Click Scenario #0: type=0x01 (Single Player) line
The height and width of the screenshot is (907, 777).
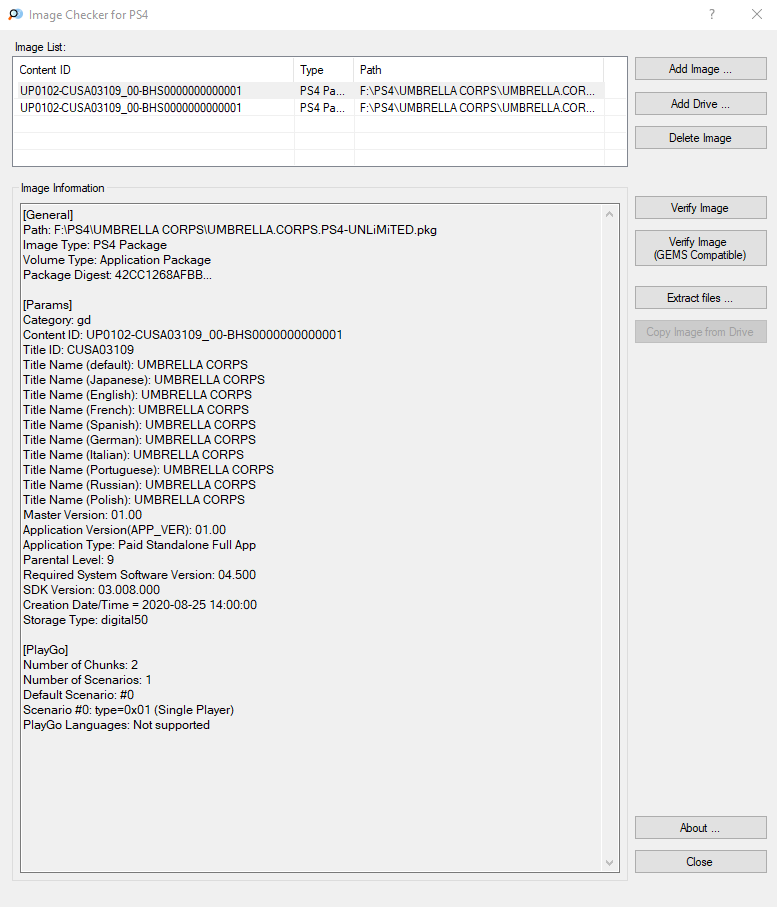[x=128, y=710]
